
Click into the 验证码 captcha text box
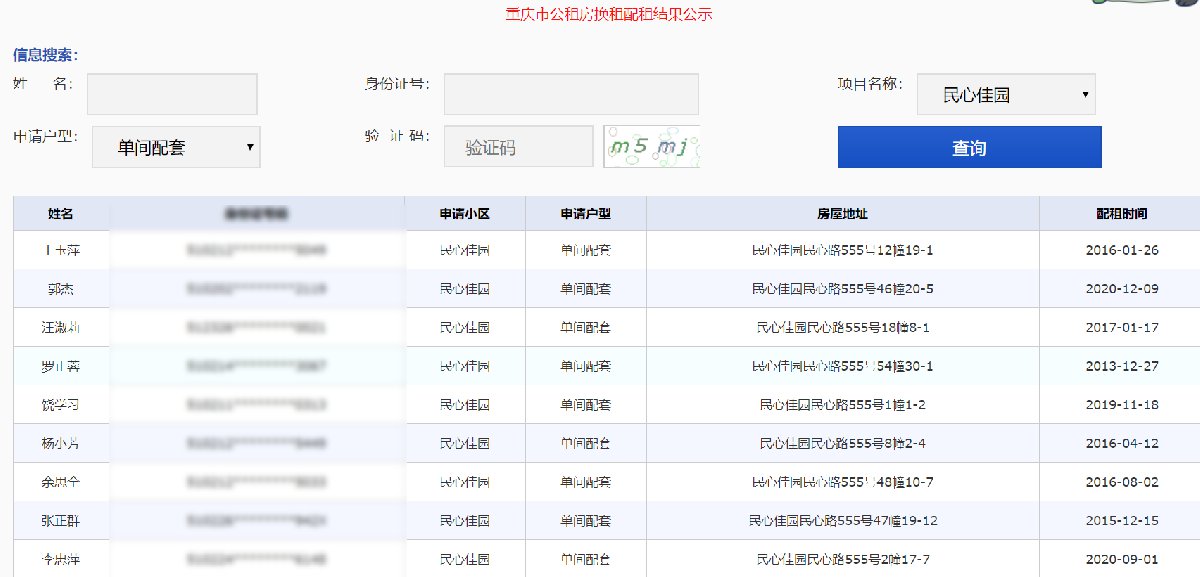pyautogui.click(x=518, y=147)
